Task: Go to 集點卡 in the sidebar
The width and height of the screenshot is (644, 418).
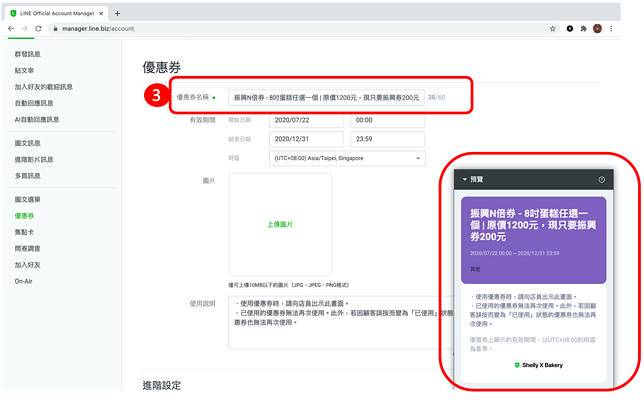Action: click(x=25, y=232)
